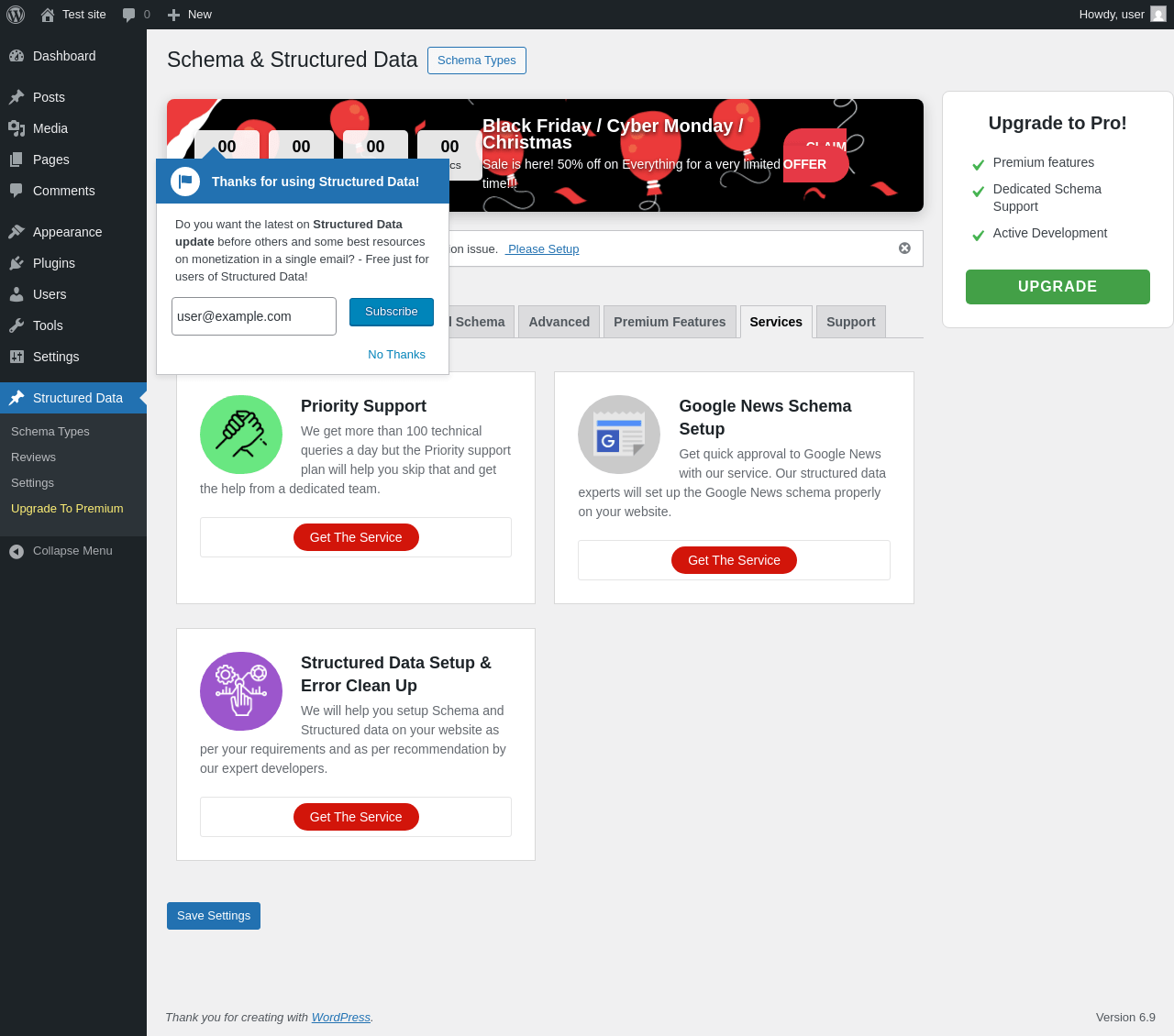Click the "Schema & Structured Data" page title
The height and width of the screenshot is (1036, 1174).
[x=292, y=60]
